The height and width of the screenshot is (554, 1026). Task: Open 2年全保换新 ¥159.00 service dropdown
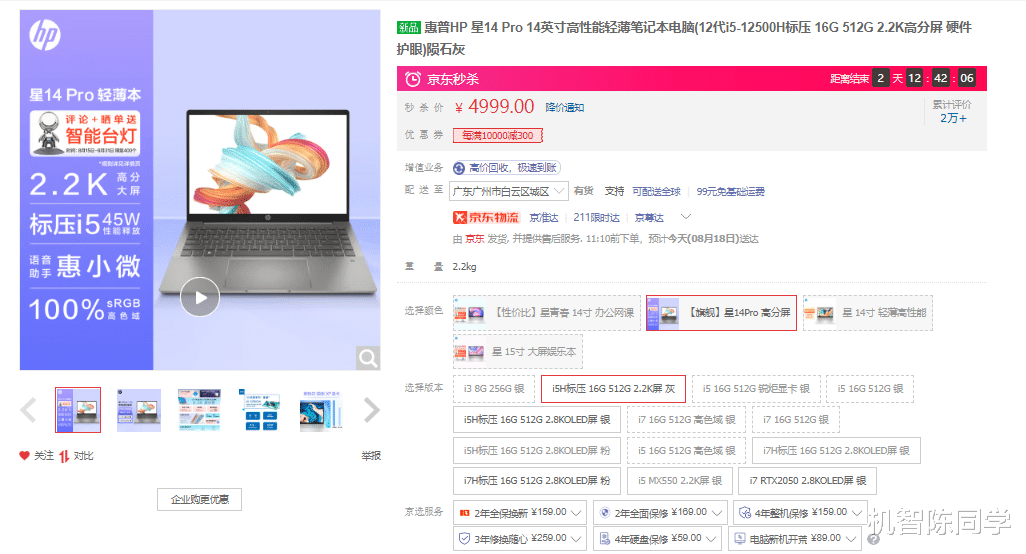click(520, 513)
